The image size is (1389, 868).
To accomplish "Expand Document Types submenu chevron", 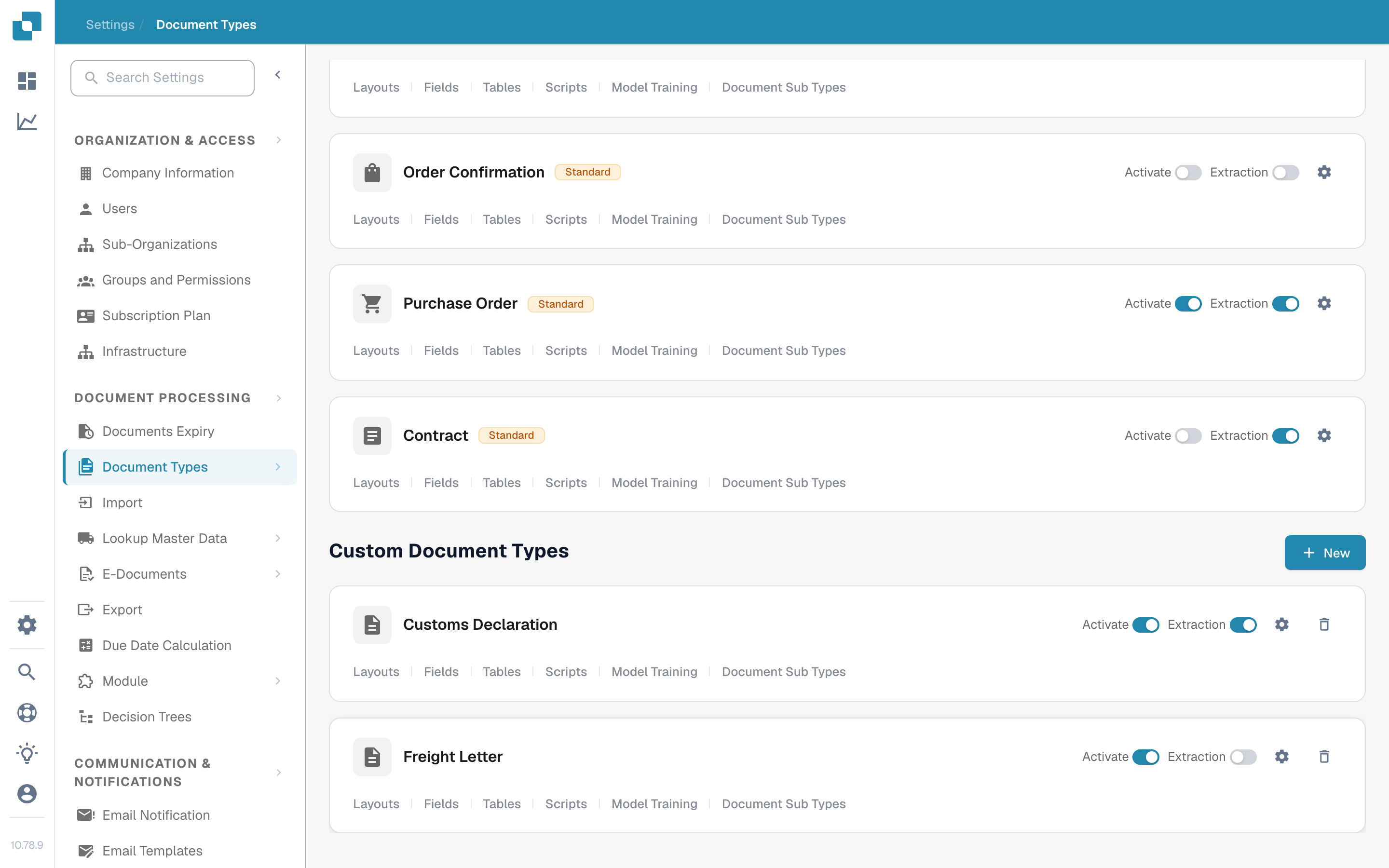I will click(278, 467).
